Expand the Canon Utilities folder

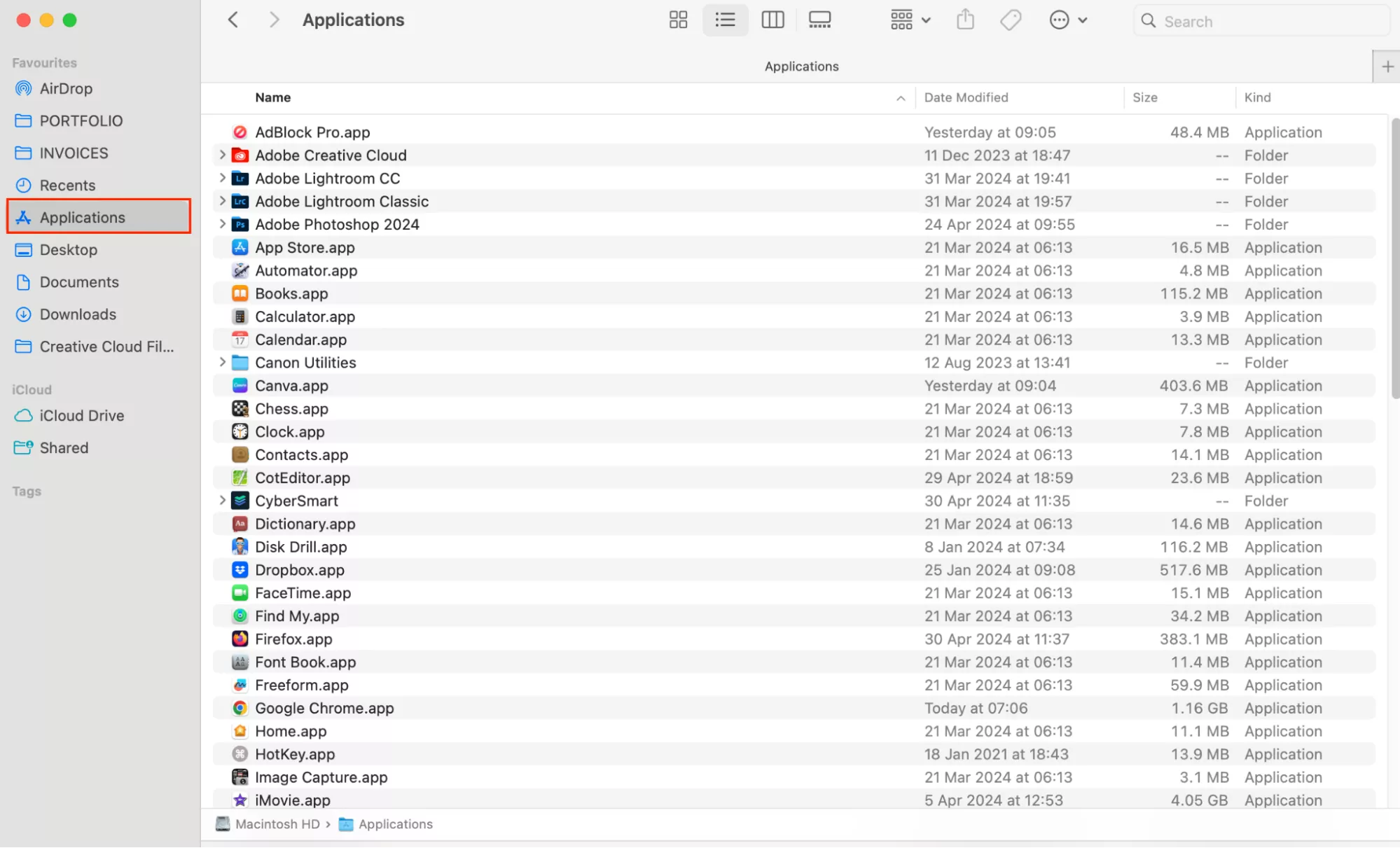(x=222, y=362)
